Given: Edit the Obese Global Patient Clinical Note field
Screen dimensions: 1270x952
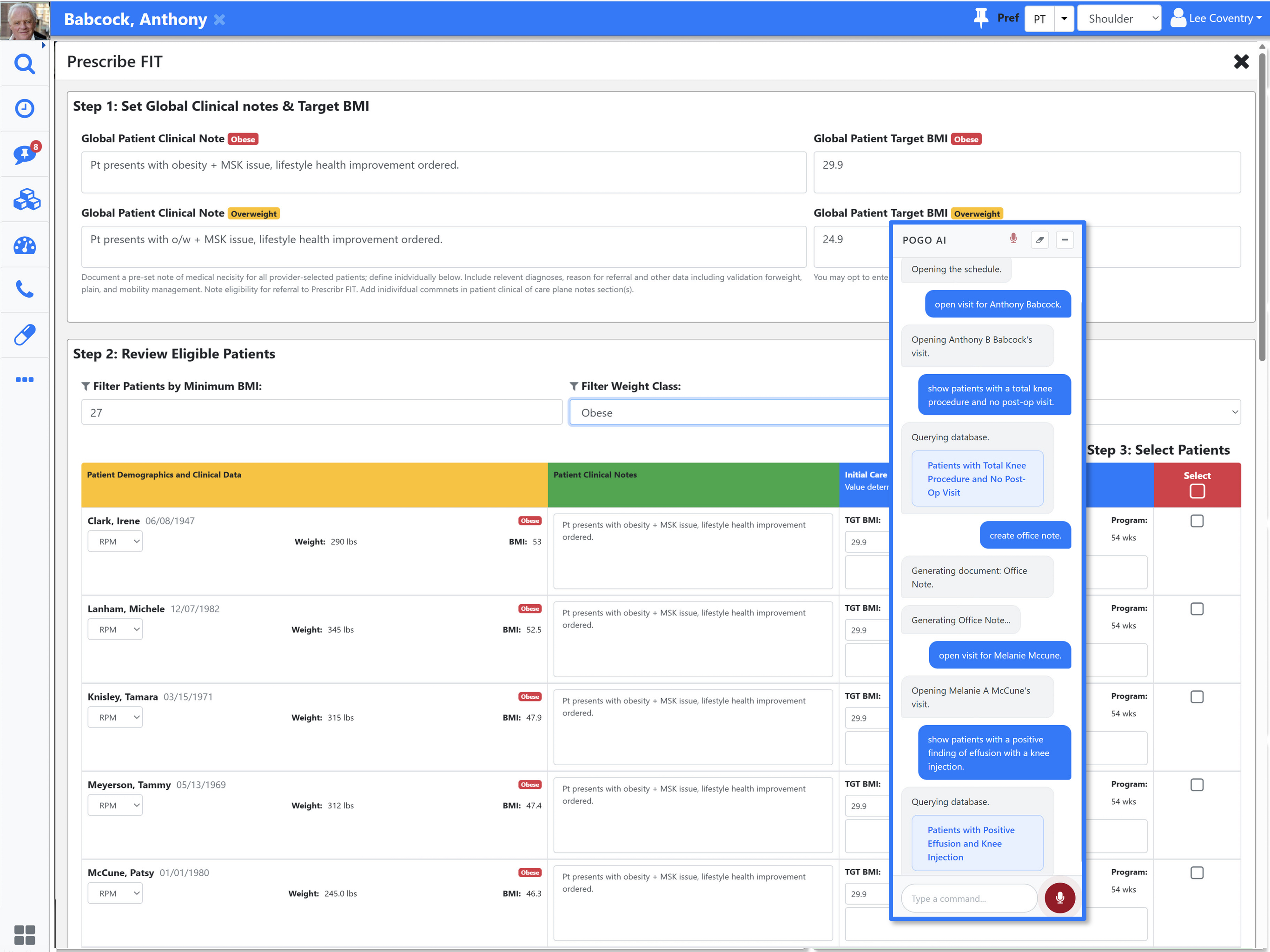Looking at the screenshot, I should (444, 172).
